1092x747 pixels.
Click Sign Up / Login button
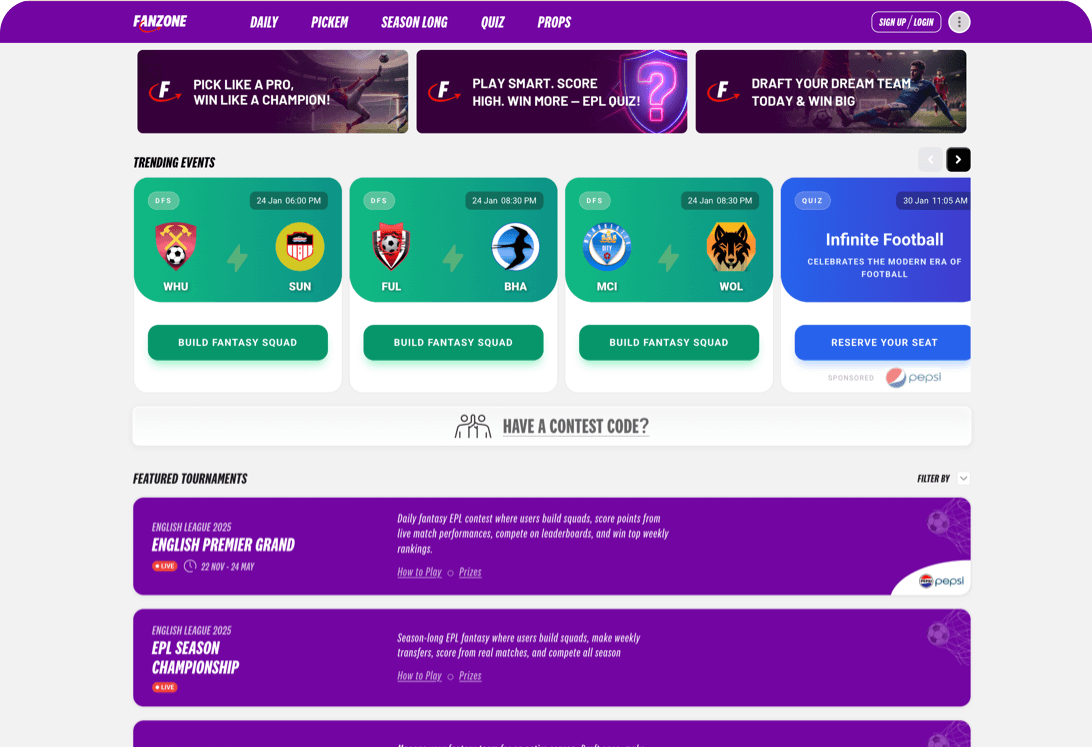[x=905, y=22]
